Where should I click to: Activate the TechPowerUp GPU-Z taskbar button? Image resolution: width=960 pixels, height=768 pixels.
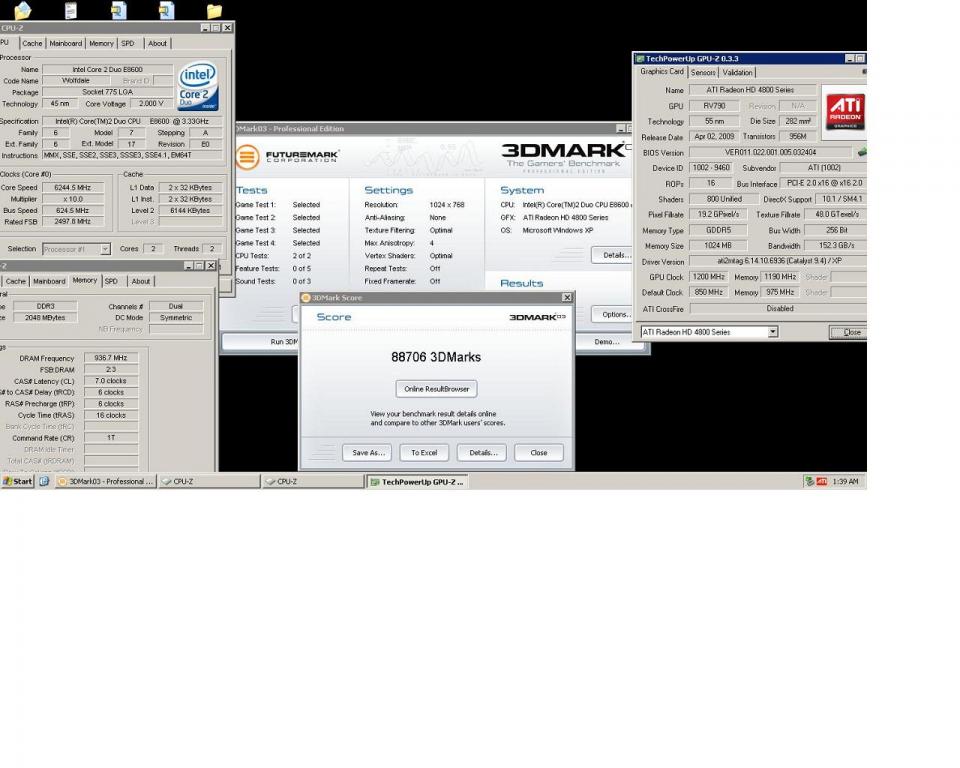418,482
